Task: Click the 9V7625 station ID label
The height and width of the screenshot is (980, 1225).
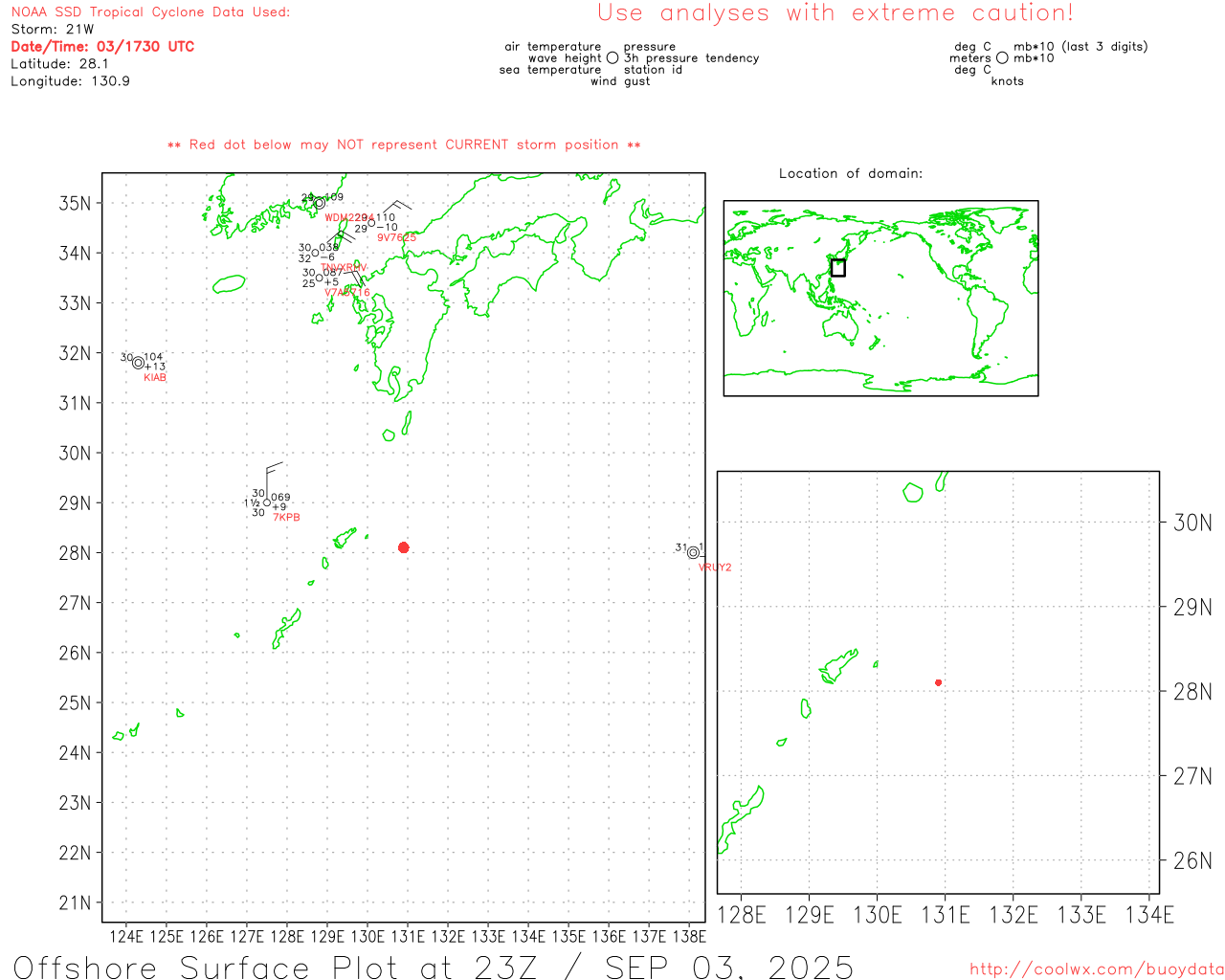Action: (x=396, y=237)
